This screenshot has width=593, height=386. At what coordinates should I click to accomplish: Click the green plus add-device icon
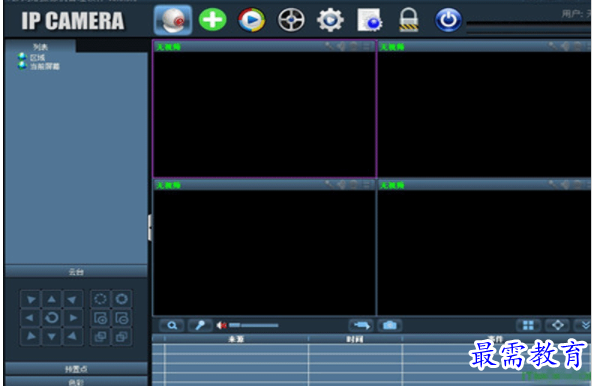coord(213,20)
